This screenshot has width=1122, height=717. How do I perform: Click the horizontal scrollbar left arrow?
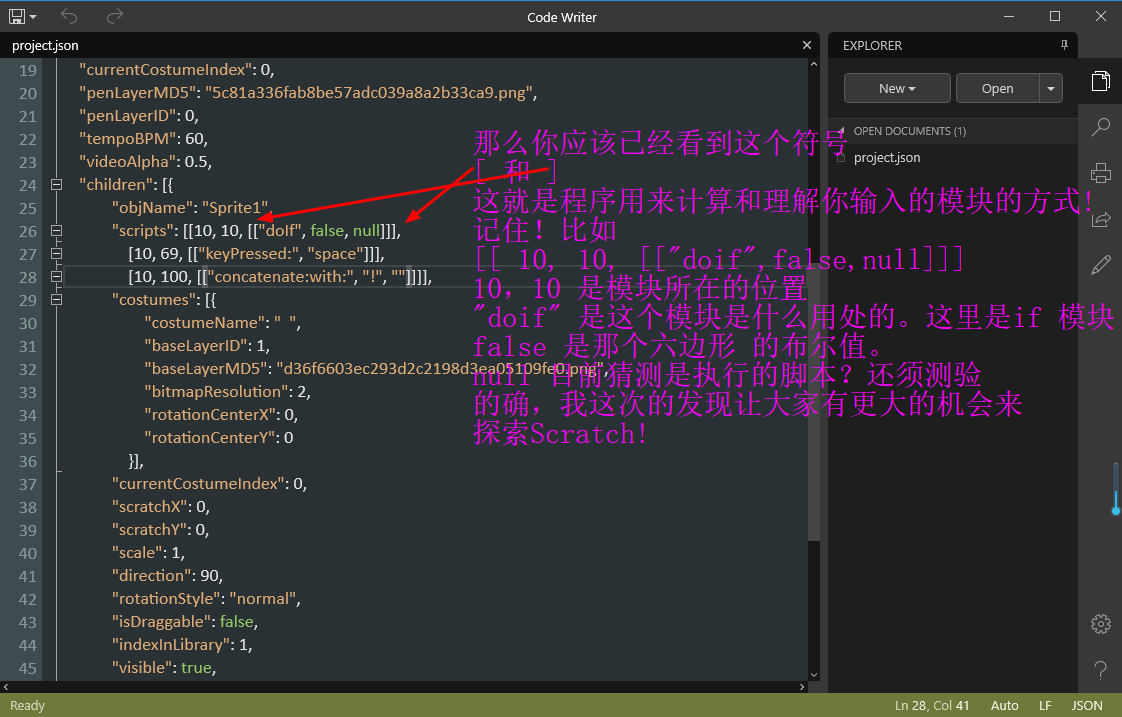tap(6, 687)
